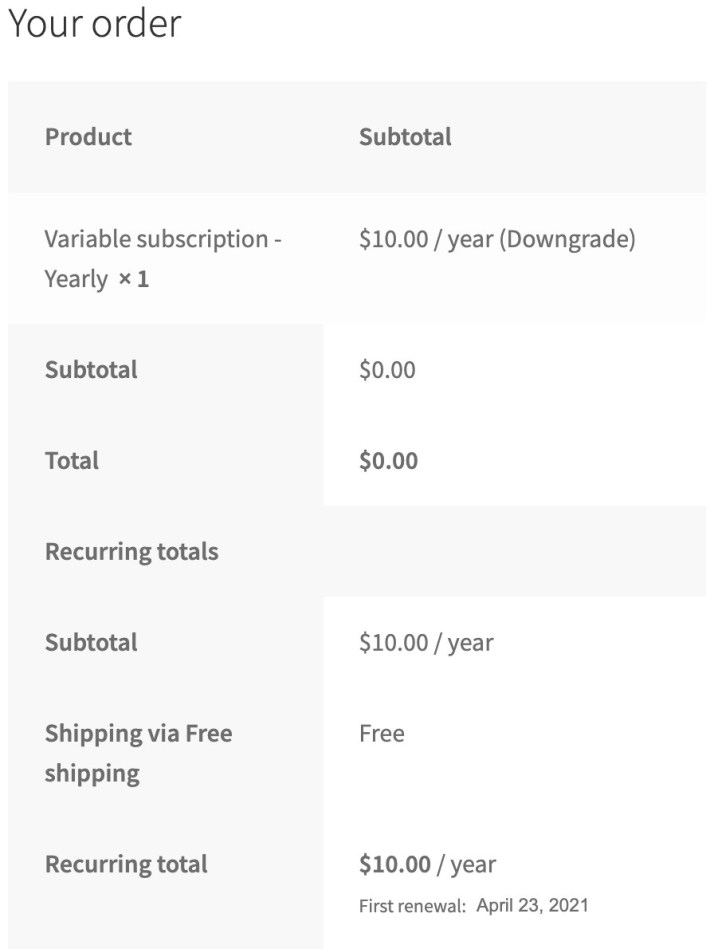
Task: Select the × 1 product quantity
Action: (x=133, y=279)
